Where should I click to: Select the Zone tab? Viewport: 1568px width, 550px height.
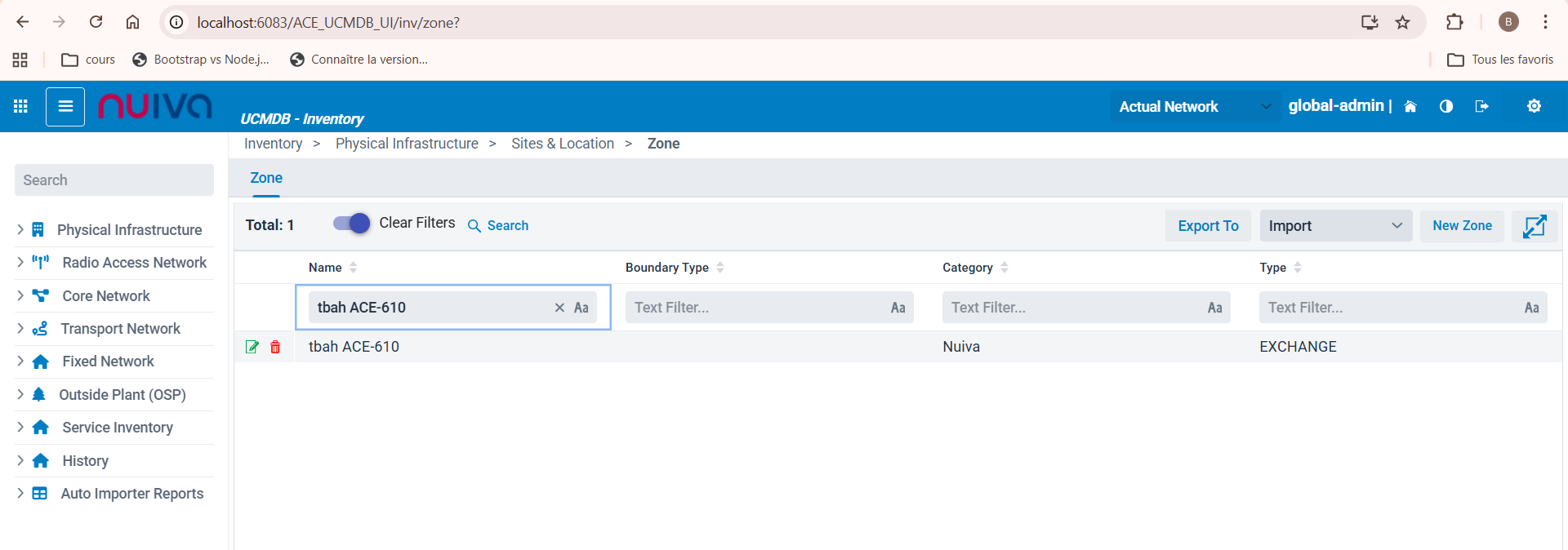(266, 178)
